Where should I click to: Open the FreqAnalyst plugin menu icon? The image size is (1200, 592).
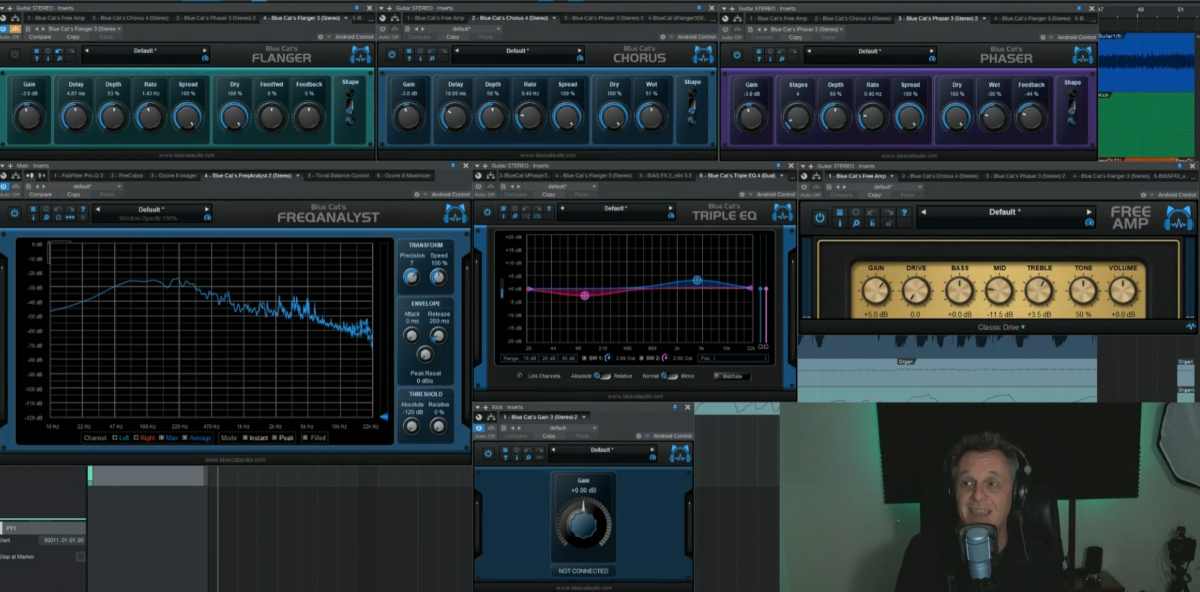click(x=34, y=209)
